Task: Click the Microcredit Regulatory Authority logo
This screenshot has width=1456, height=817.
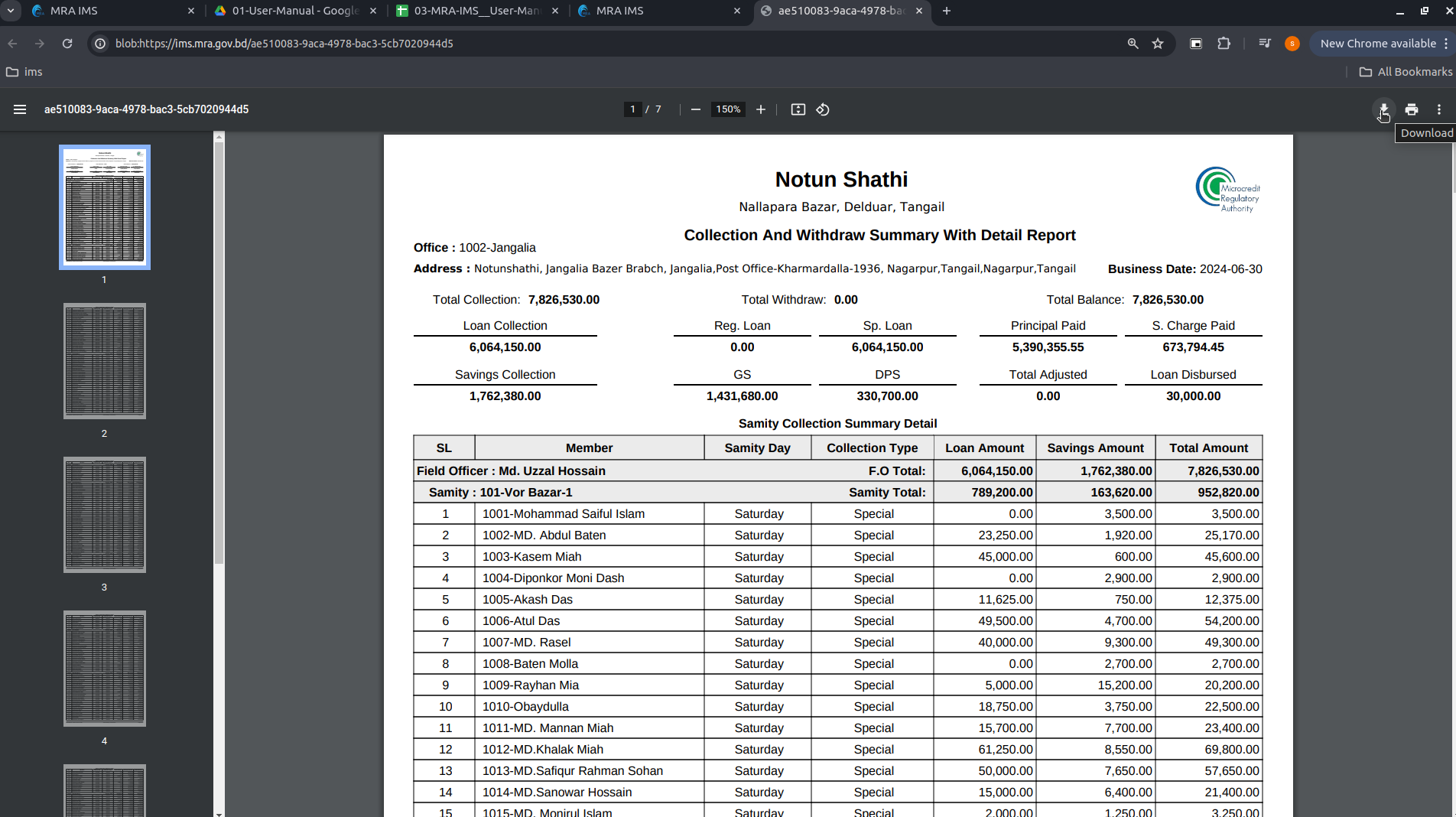Action: coord(1228,190)
